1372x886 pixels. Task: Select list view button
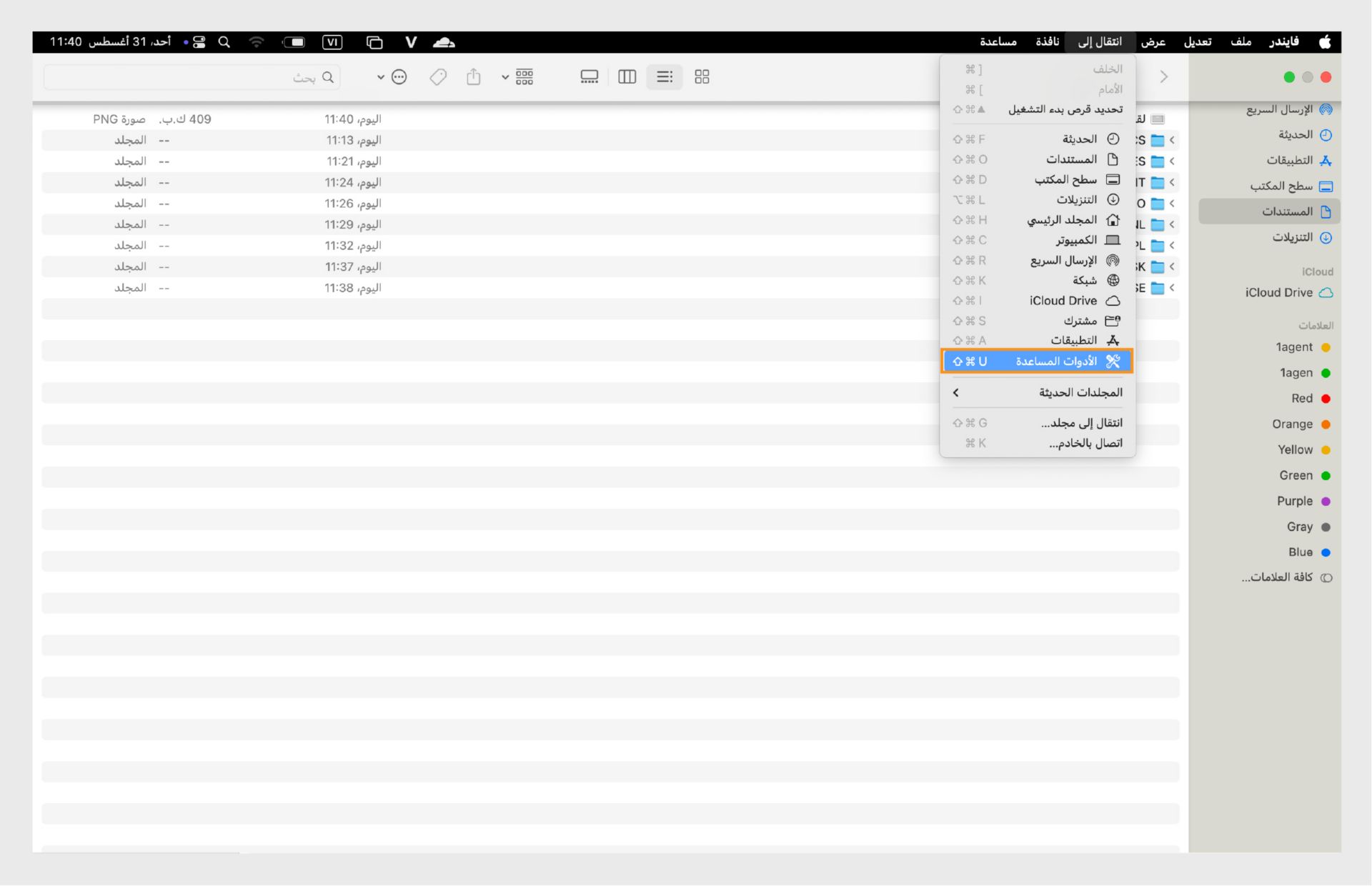point(665,77)
